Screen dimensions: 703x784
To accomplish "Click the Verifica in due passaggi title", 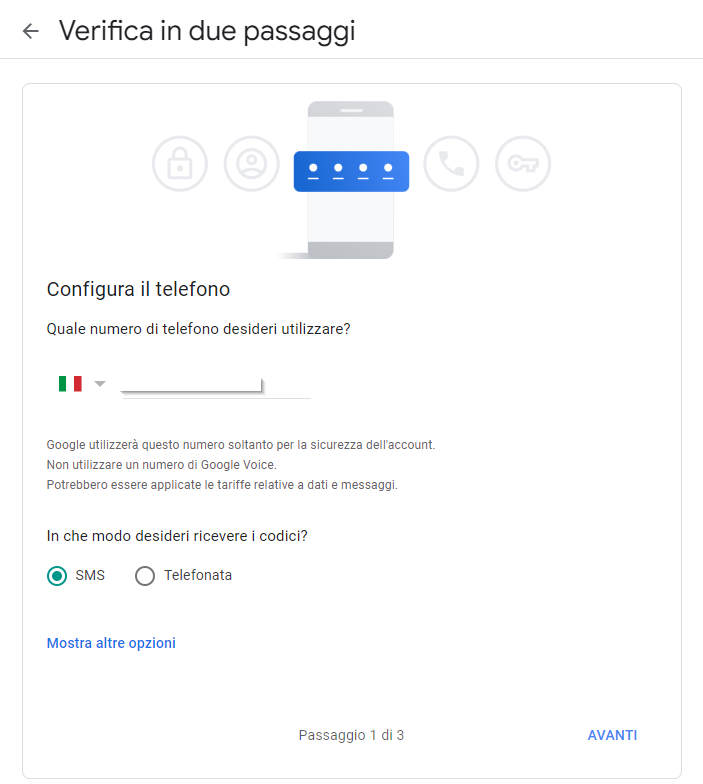I will coord(207,31).
